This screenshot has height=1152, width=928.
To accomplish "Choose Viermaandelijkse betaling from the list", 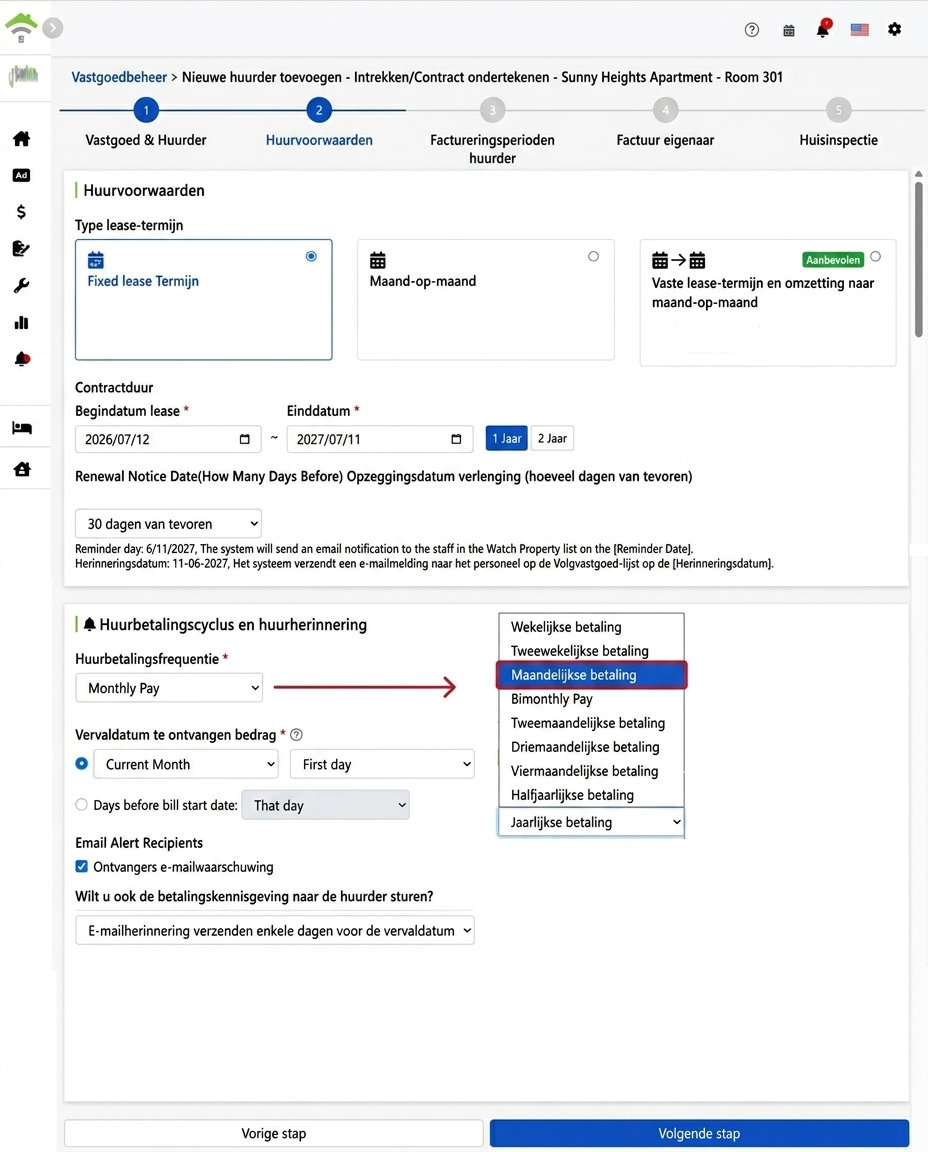I will coord(591,771).
